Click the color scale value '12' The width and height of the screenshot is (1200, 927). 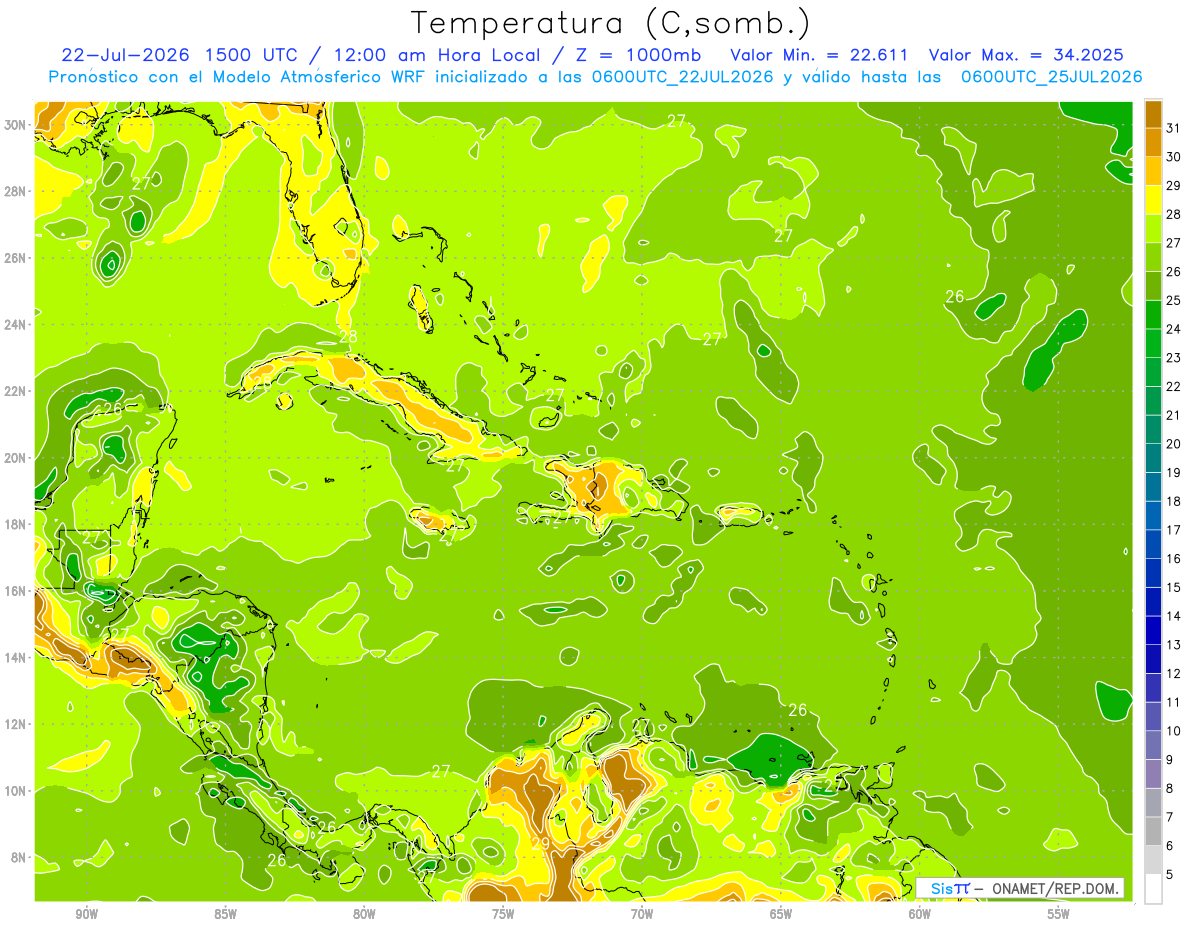(x=1174, y=674)
